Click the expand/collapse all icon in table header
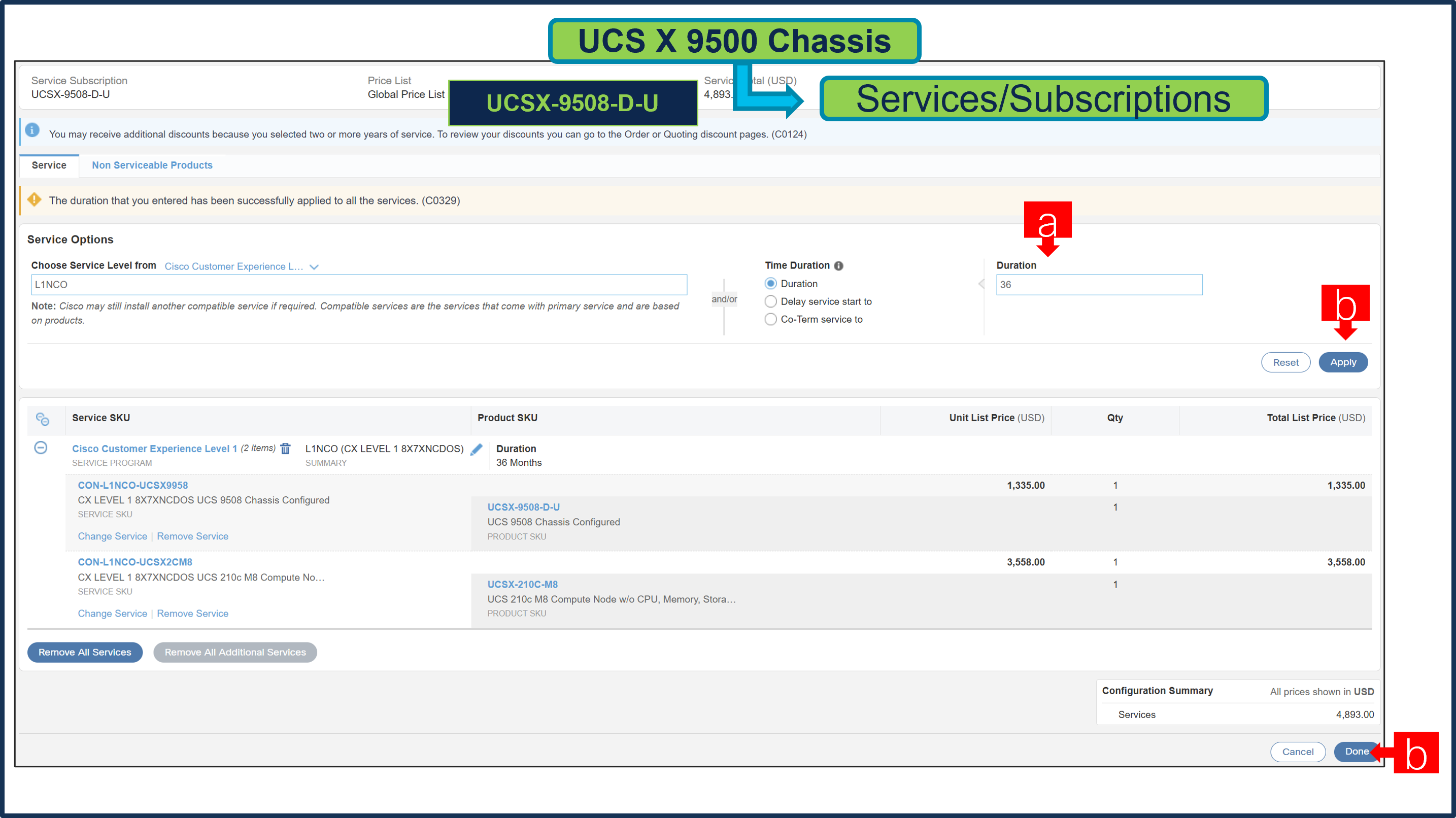Image resolution: width=1456 pixels, height=818 pixels. [43, 419]
